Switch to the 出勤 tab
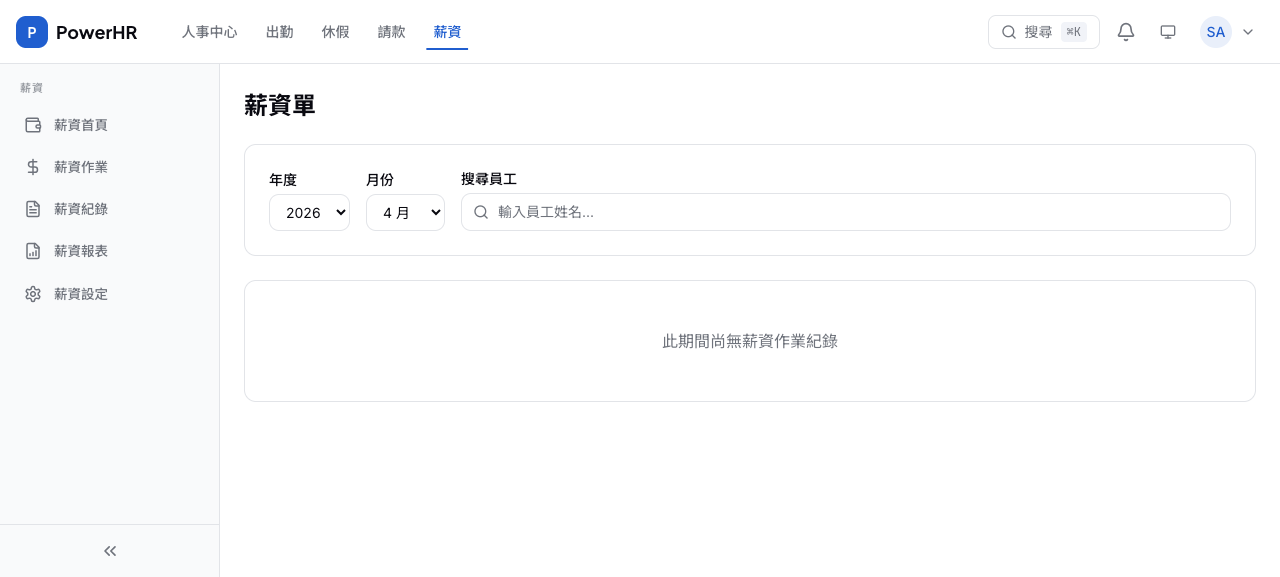Image resolution: width=1280 pixels, height=577 pixels. coord(279,32)
